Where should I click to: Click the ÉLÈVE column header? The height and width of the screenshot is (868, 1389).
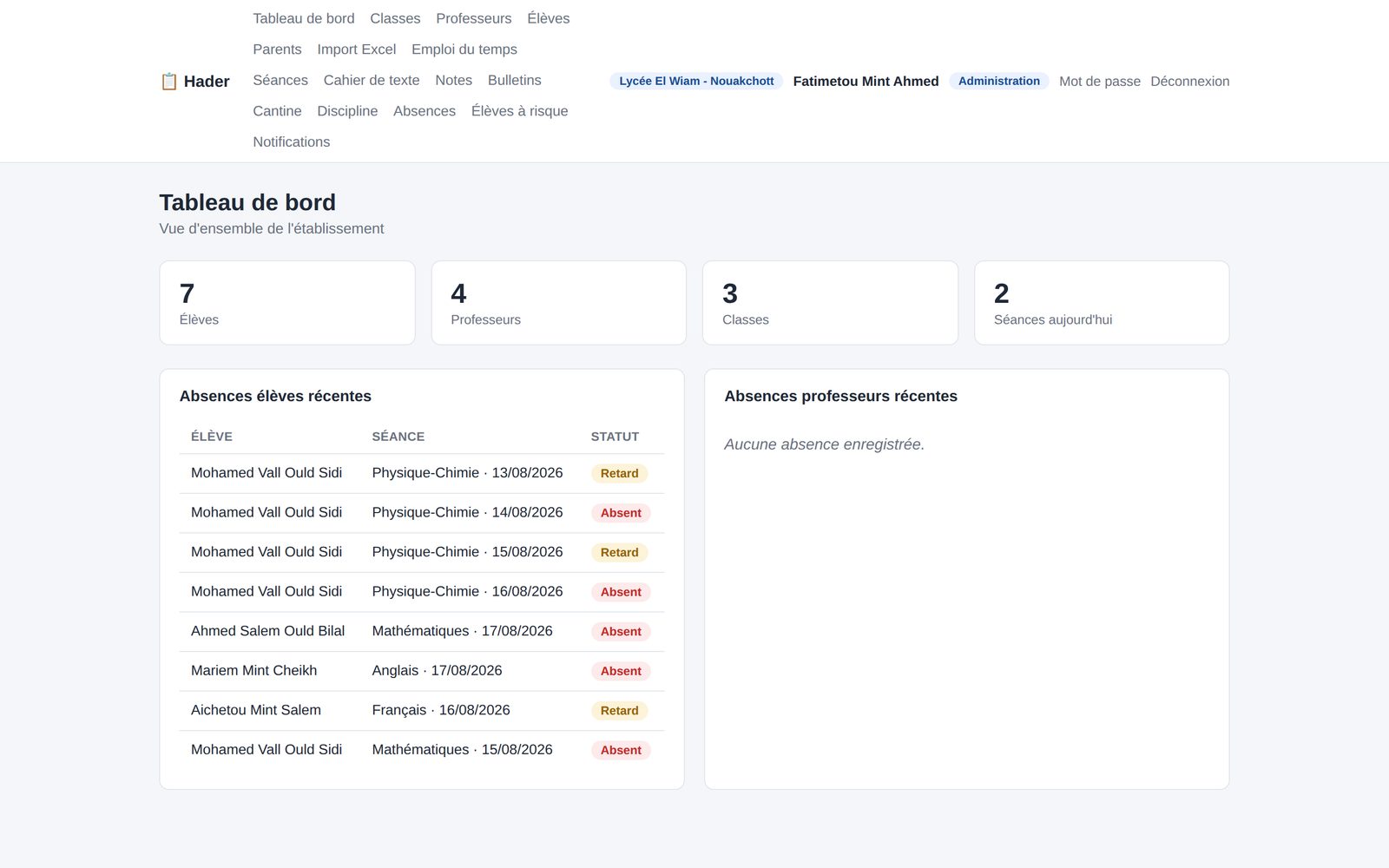pyautogui.click(x=212, y=437)
